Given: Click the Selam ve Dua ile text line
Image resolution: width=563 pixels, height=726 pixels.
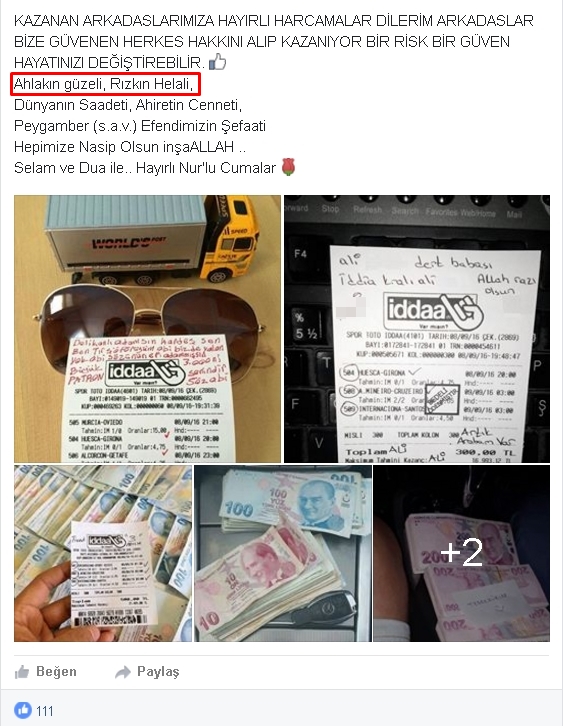Looking at the screenshot, I should point(145,168).
